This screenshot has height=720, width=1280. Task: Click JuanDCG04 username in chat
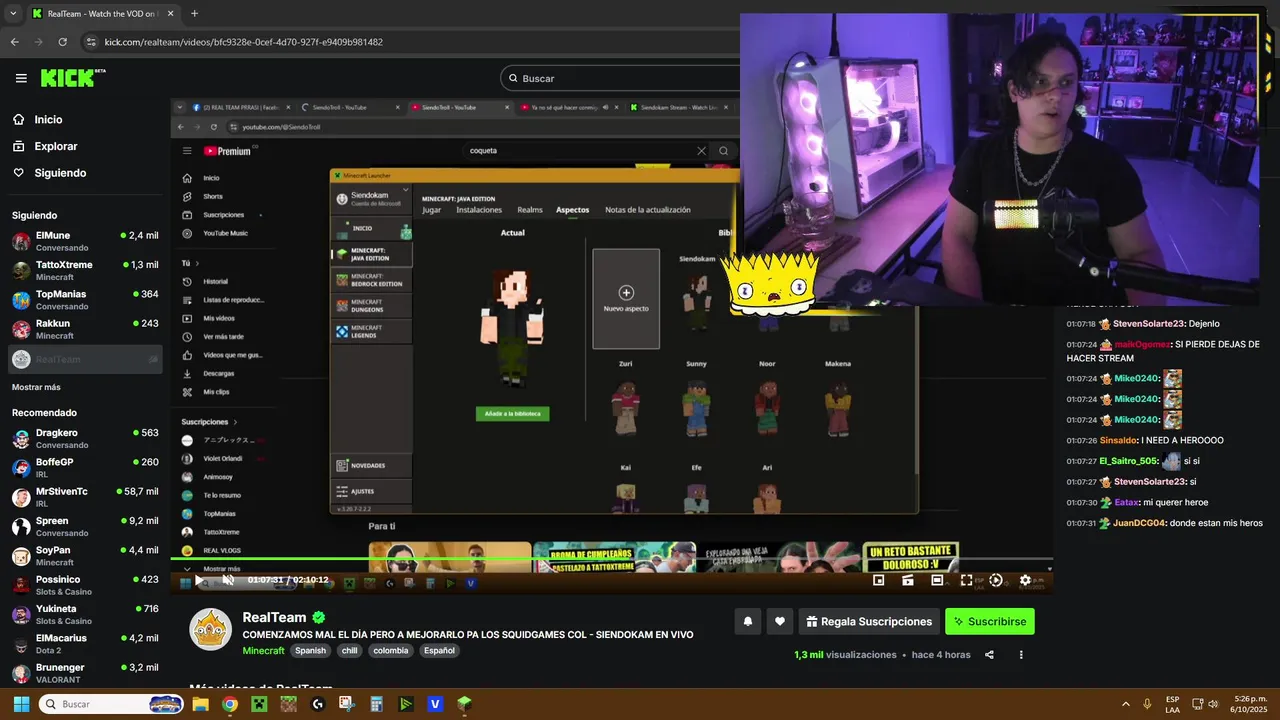(x=1140, y=523)
